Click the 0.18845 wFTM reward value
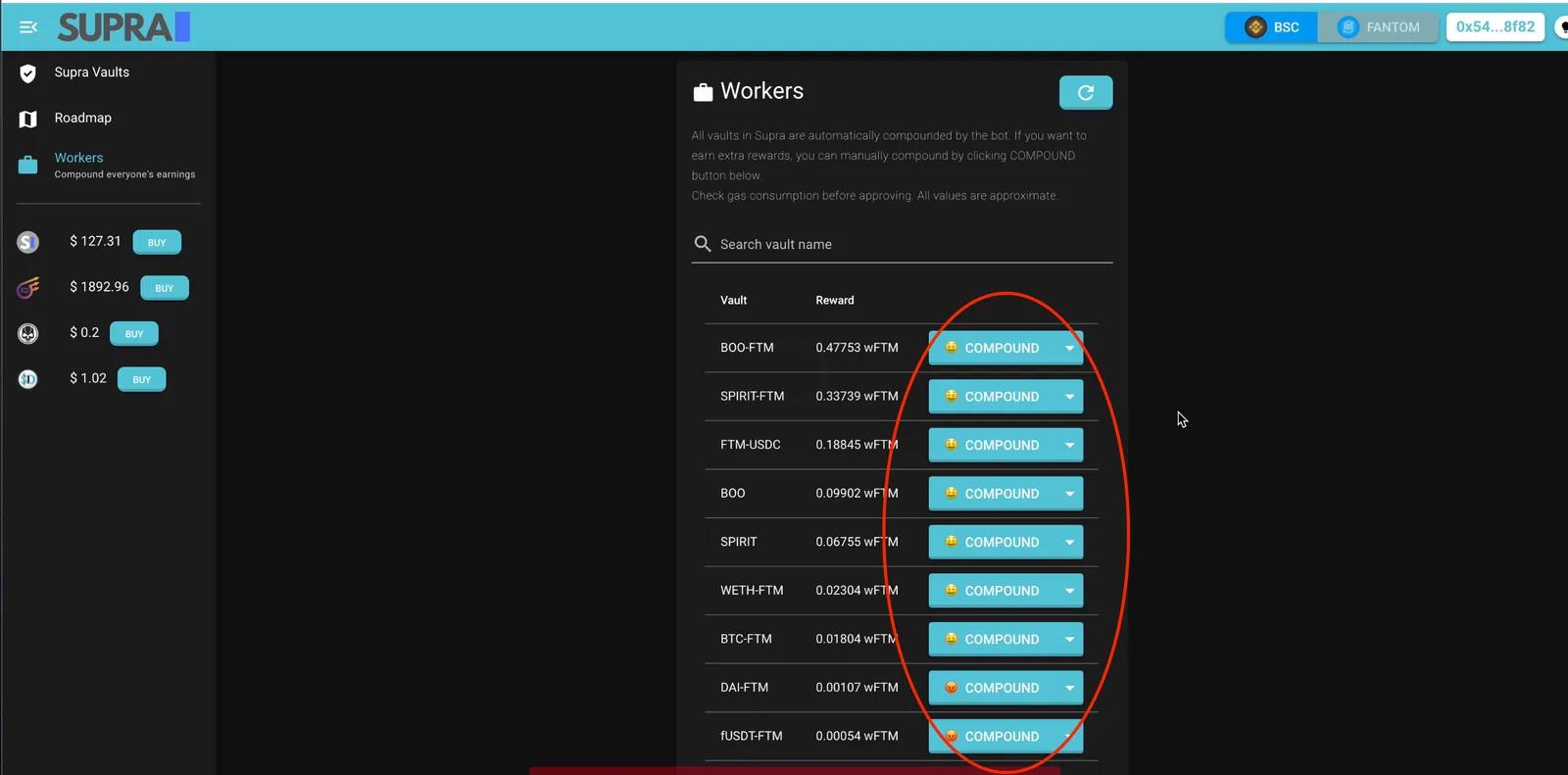The height and width of the screenshot is (775, 1568). (x=857, y=445)
